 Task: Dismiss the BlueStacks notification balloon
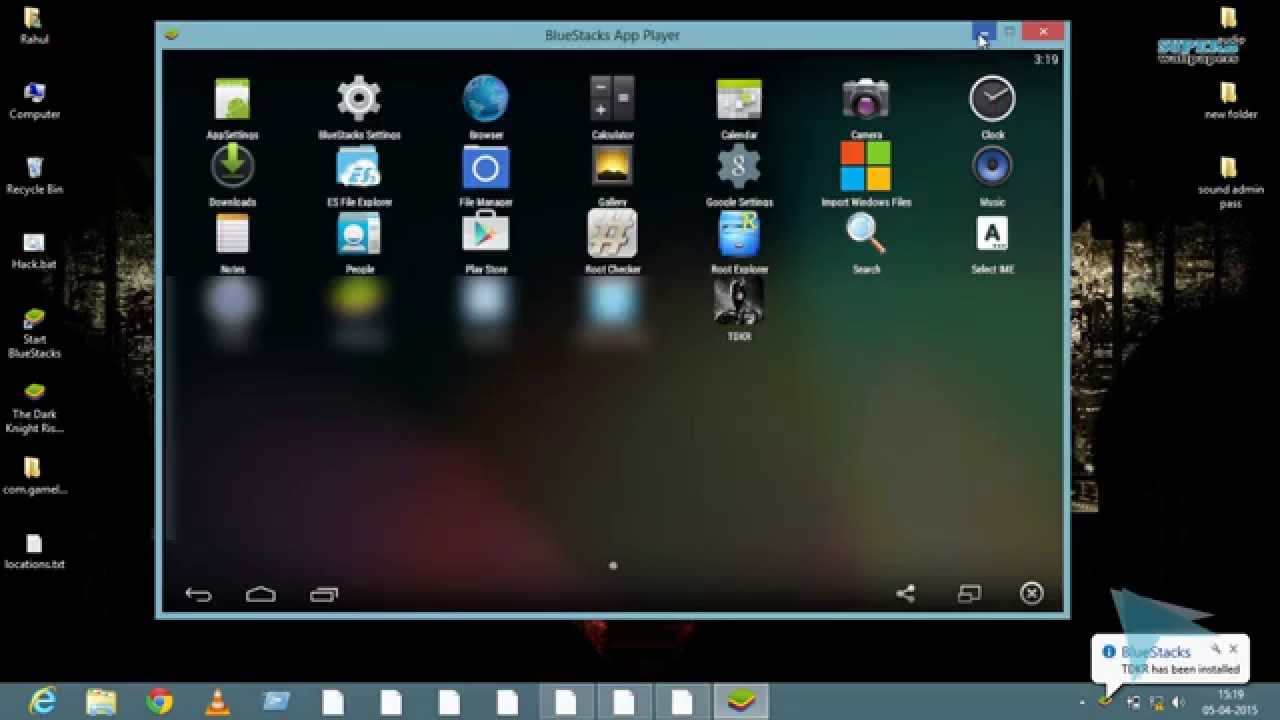click(1233, 649)
